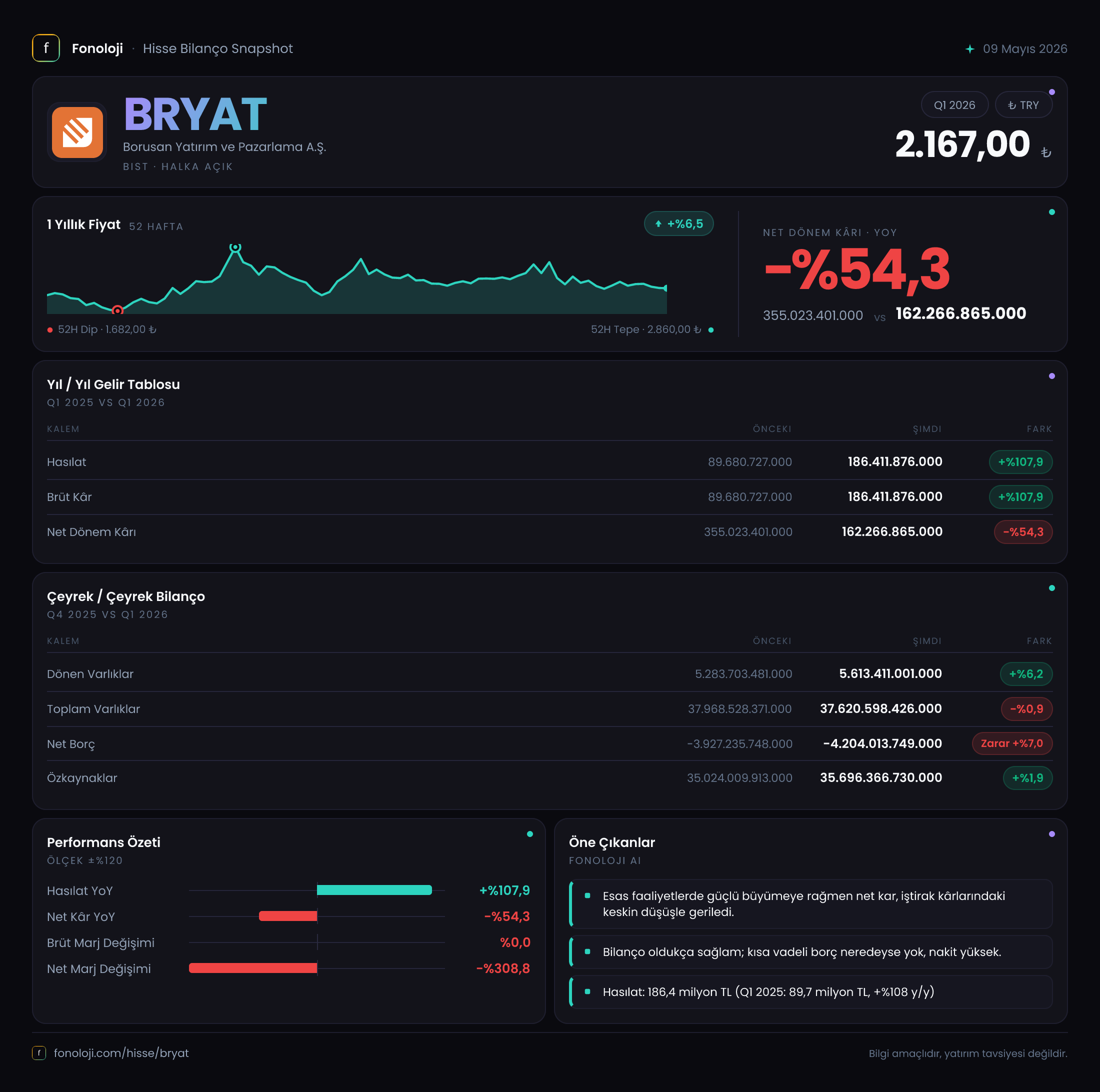This screenshot has width=1100, height=1092.
Task: Click the Hasılat YoY green bar
Action: click(374, 890)
